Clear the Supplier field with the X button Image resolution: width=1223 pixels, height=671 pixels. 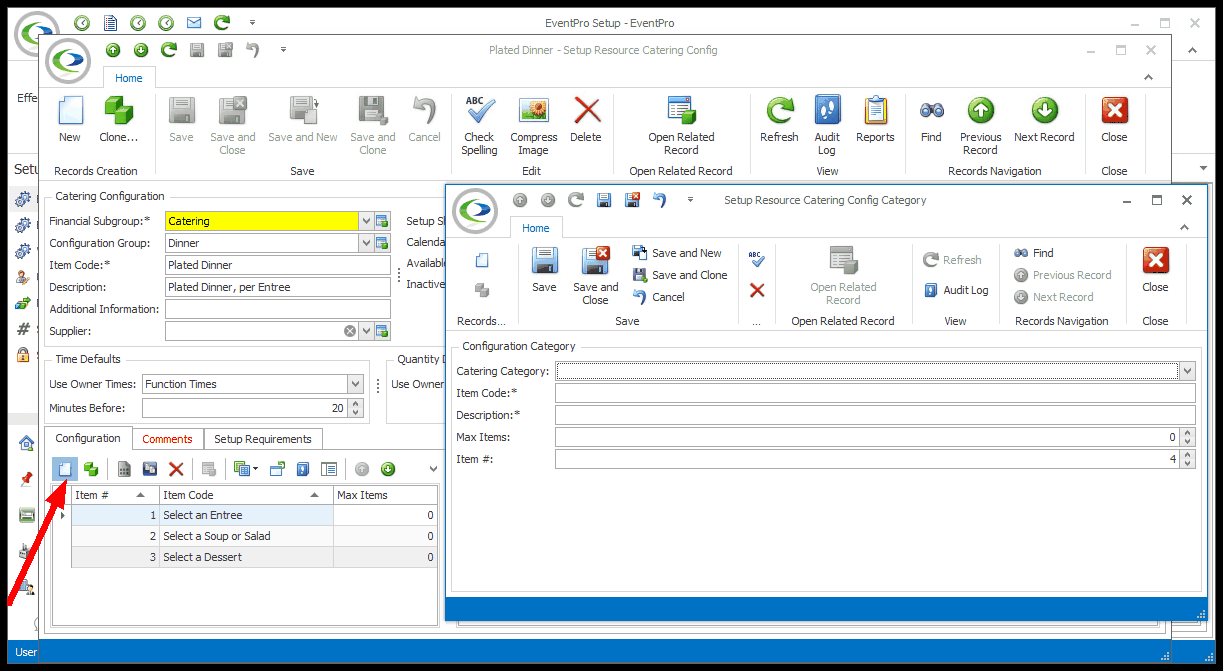point(349,331)
